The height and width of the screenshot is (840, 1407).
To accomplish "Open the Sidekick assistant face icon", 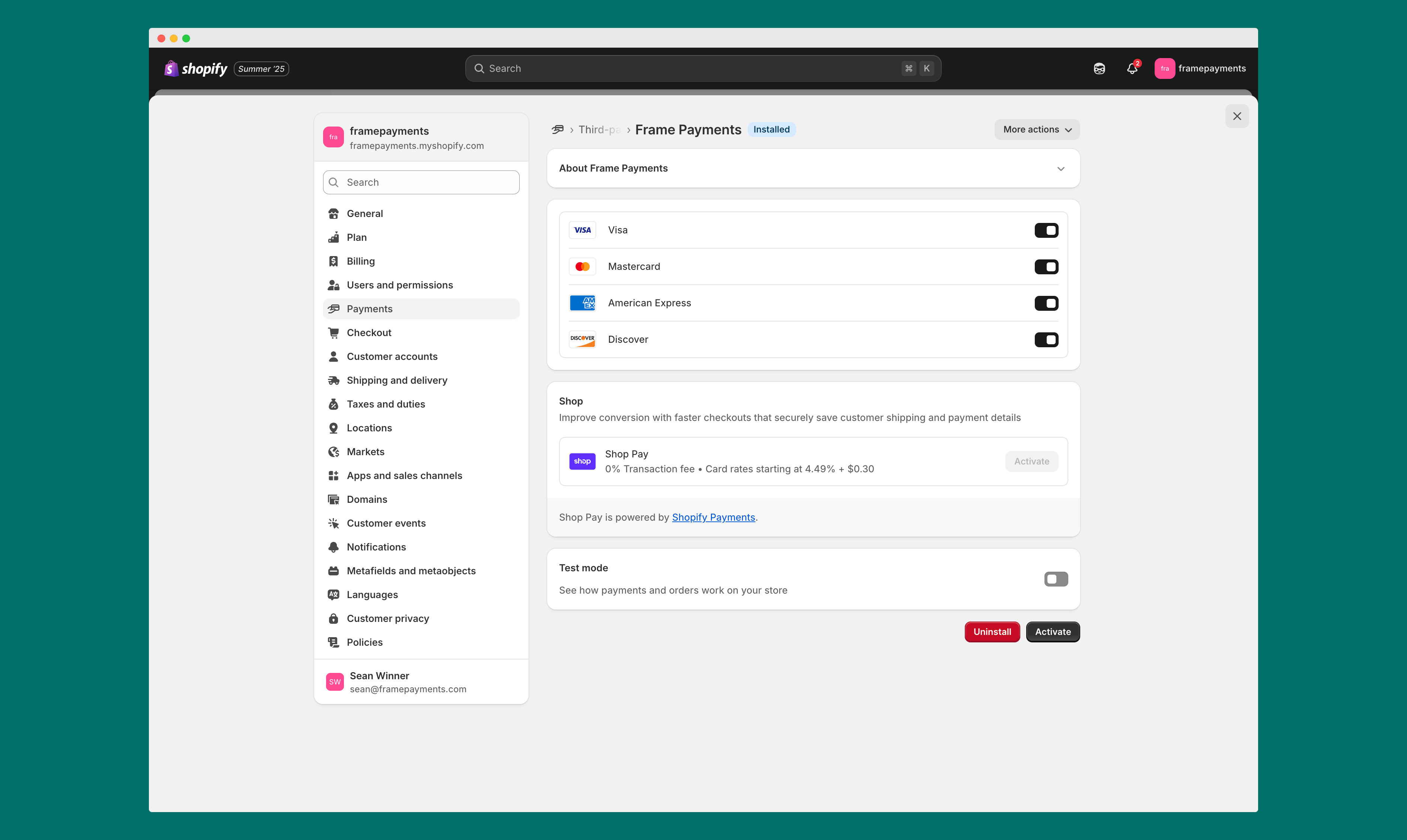I will click(1099, 68).
